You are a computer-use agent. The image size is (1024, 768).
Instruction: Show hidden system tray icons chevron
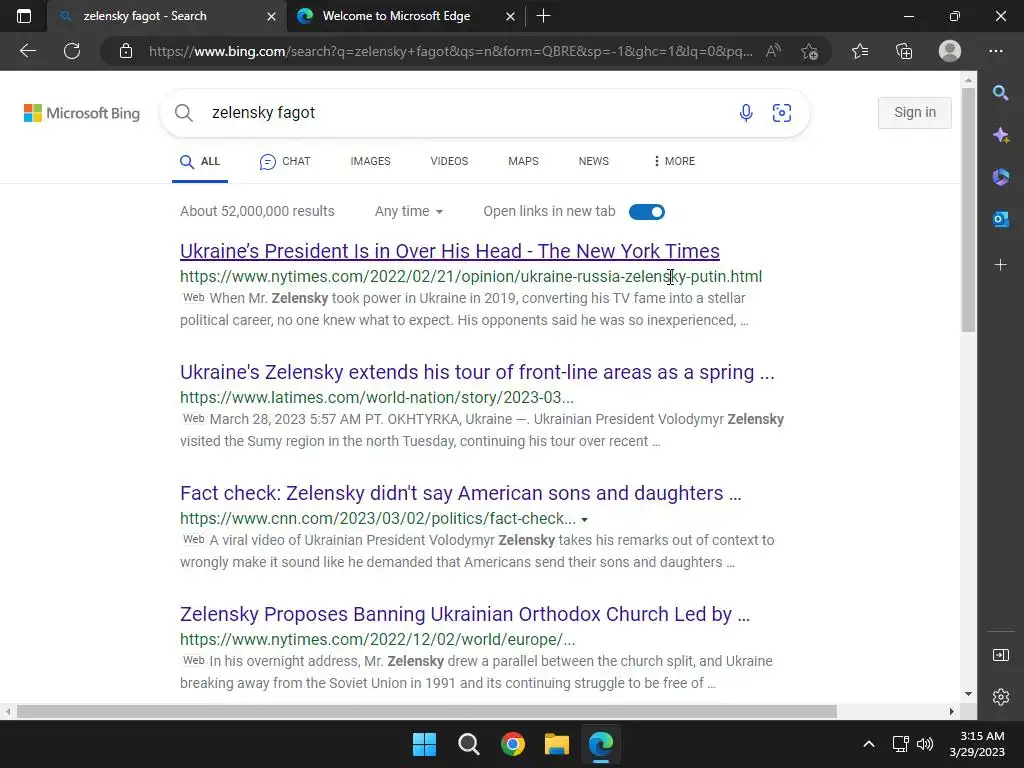[x=869, y=744]
